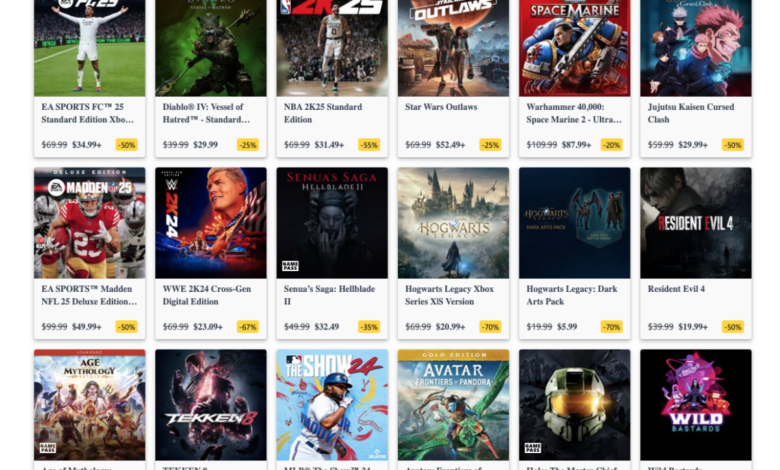Open the MLB The Show 24 cover
This screenshot has width=780, height=470.
point(332,405)
